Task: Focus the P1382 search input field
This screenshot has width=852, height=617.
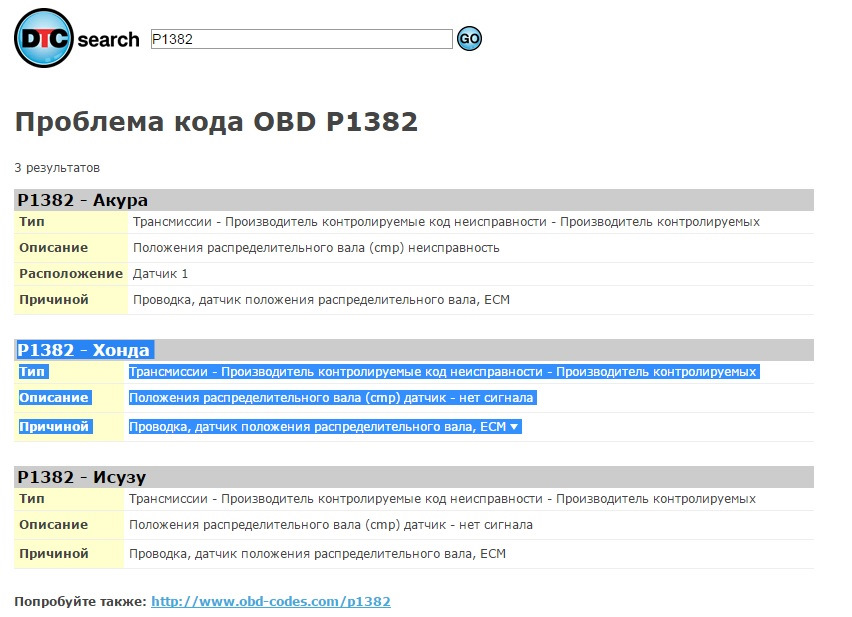Action: pyautogui.click(x=302, y=39)
